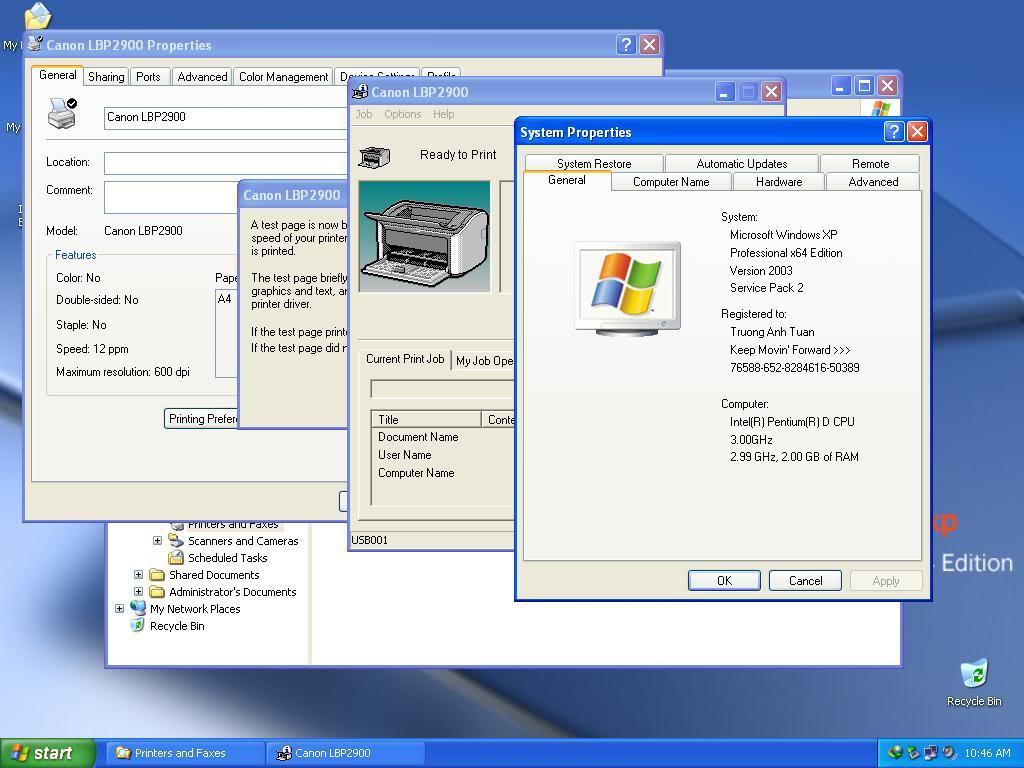This screenshot has height=768, width=1024.
Task: Expand the Administrator's Documents node
Action: point(138,592)
